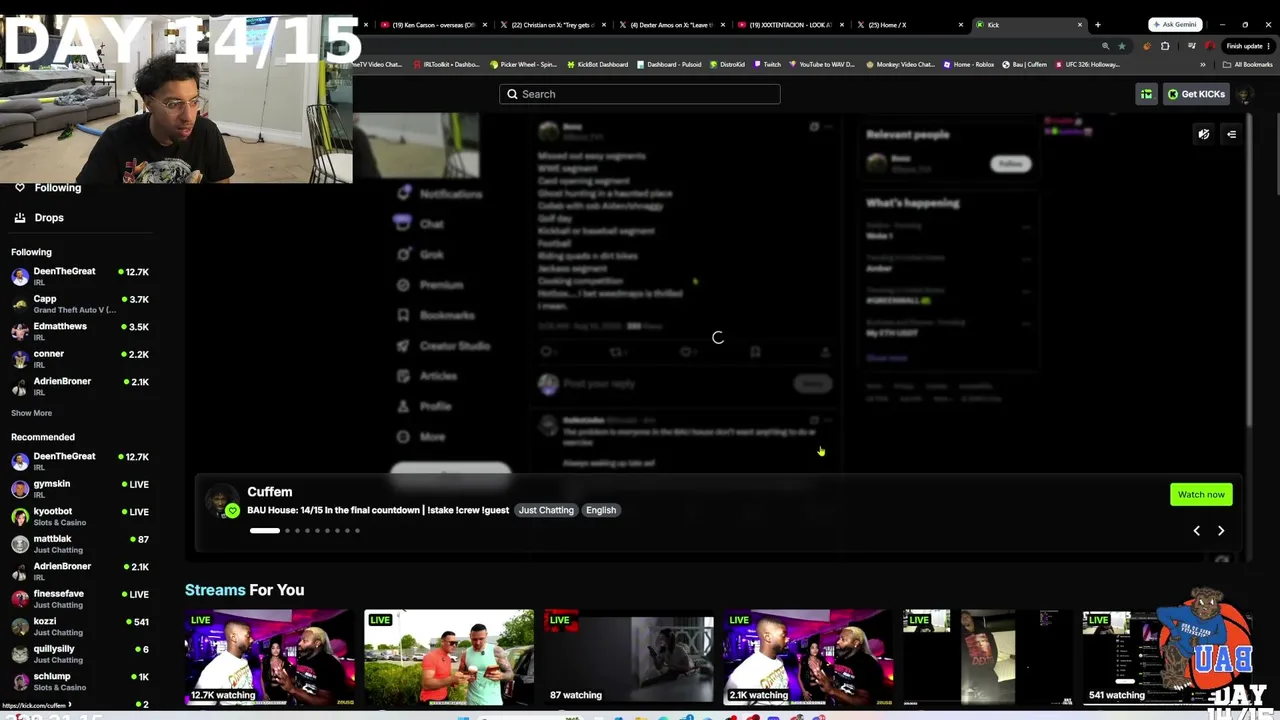1280x720 pixels.
Task: Open Capp channel avatar in Following list
Action: click(20, 303)
